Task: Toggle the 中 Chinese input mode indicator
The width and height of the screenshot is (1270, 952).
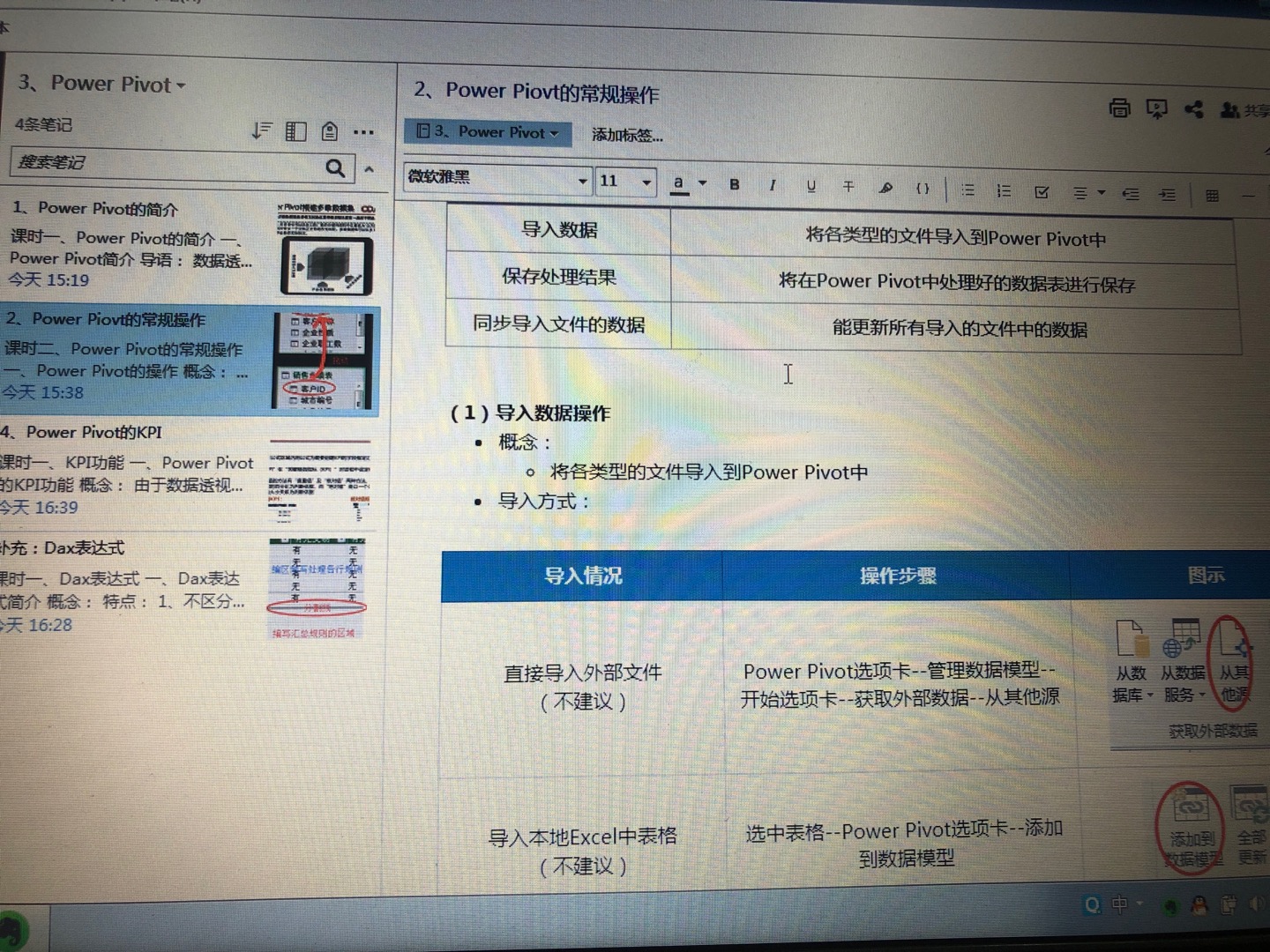Action: point(1119,905)
